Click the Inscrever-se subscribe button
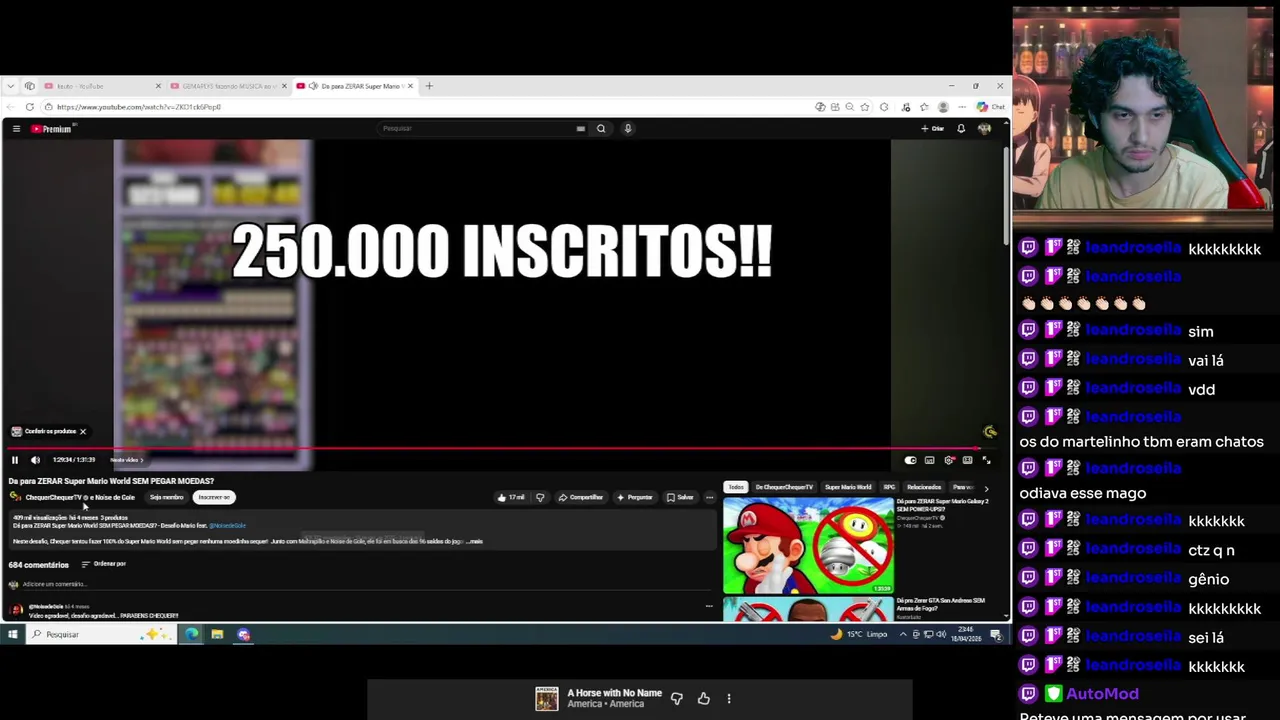1280x720 pixels. click(214, 497)
